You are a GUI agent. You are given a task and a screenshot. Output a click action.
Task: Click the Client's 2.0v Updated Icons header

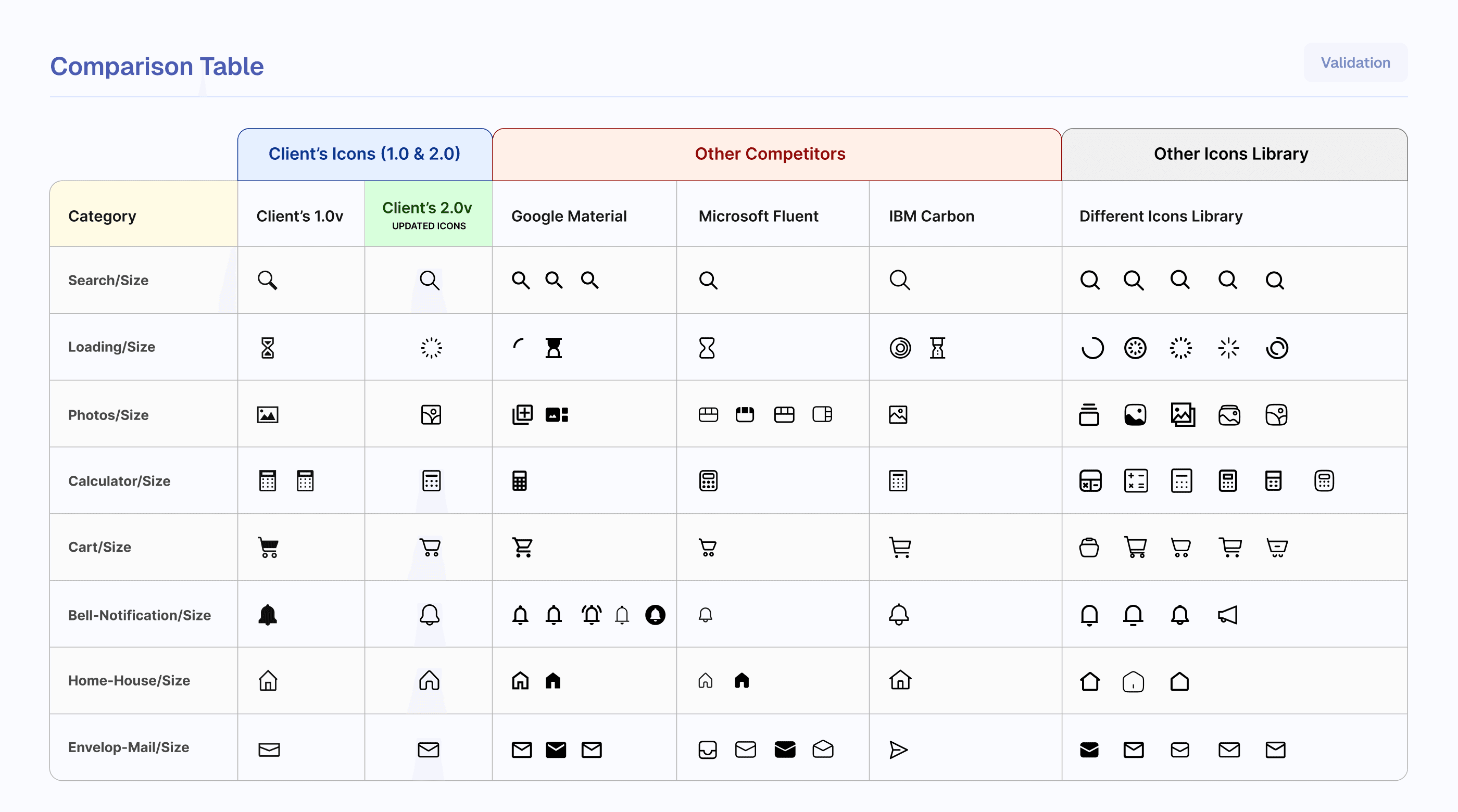(x=428, y=214)
